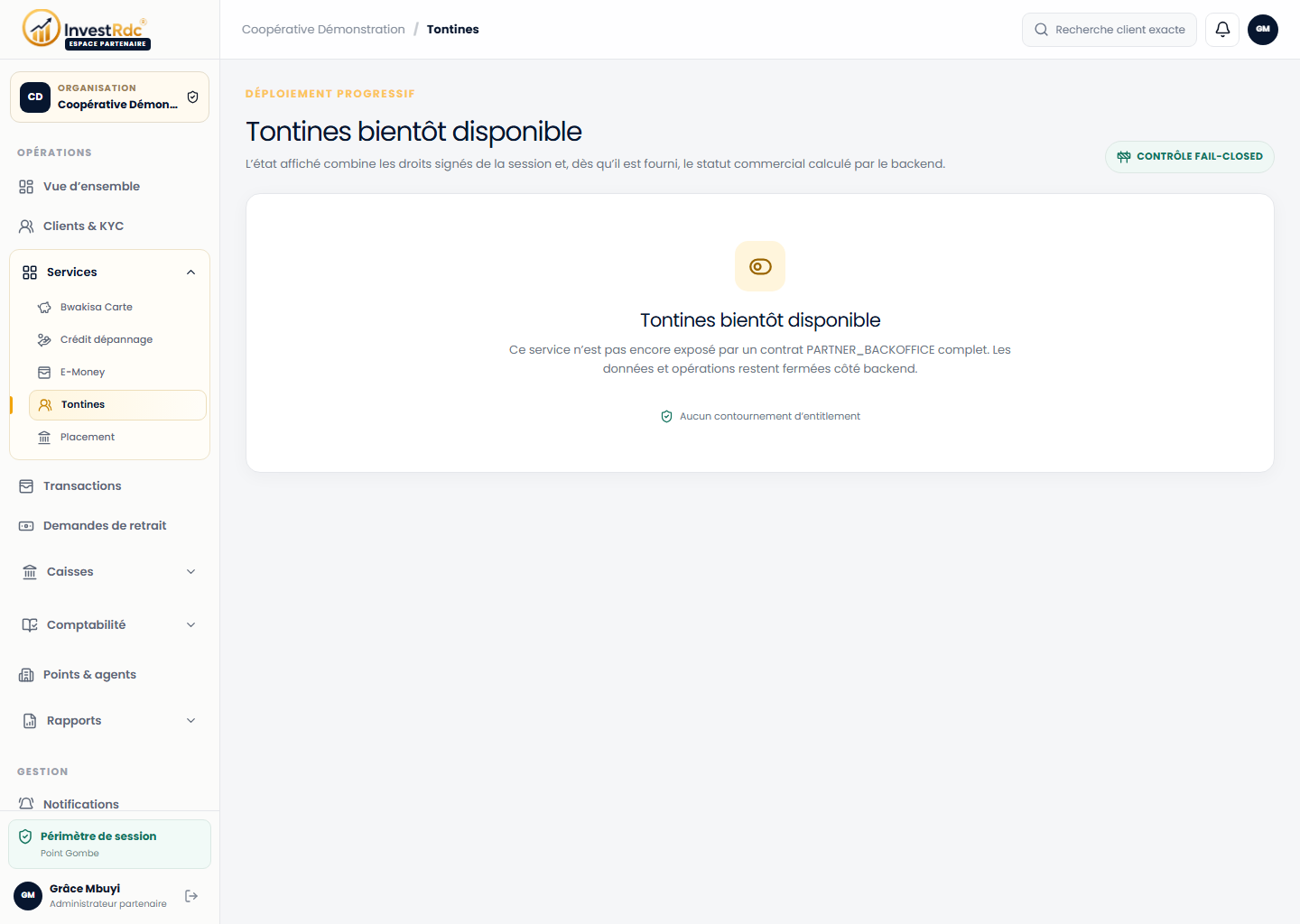Collapse the Services section chevron
The width and height of the screenshot is (1300, 924).
point(190,273)
